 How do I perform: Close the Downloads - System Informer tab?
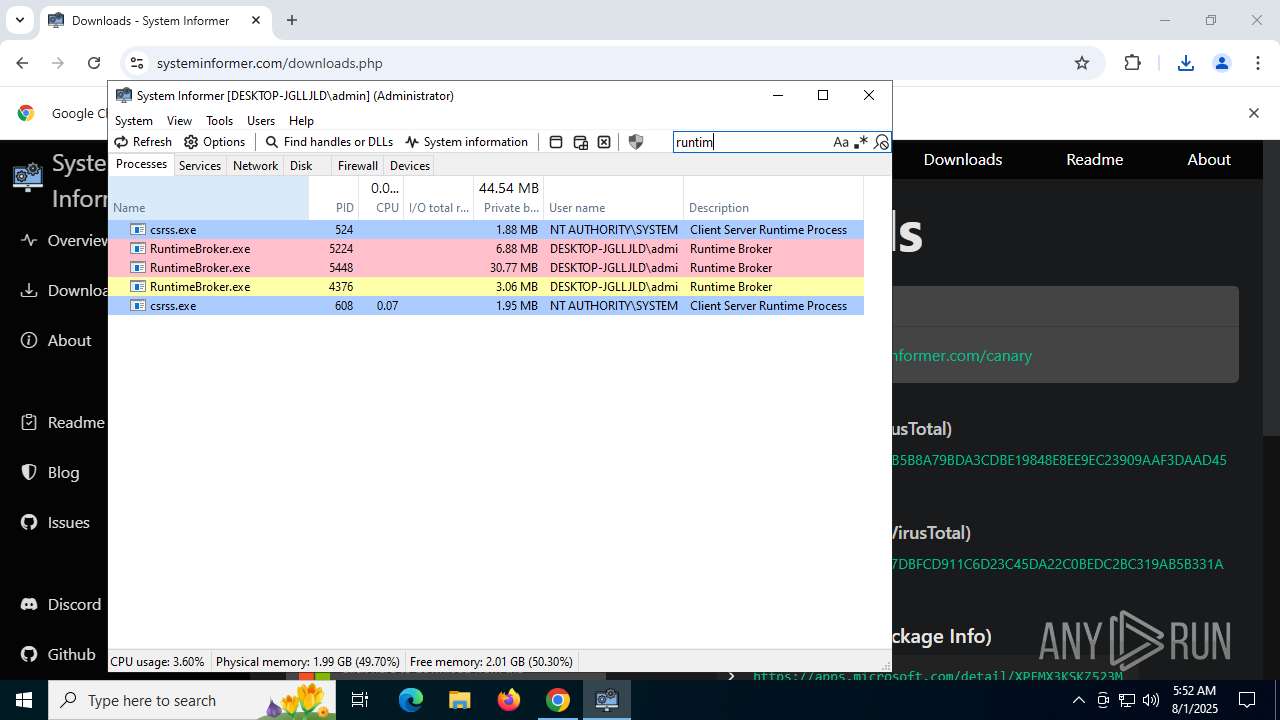pos(256,20)
